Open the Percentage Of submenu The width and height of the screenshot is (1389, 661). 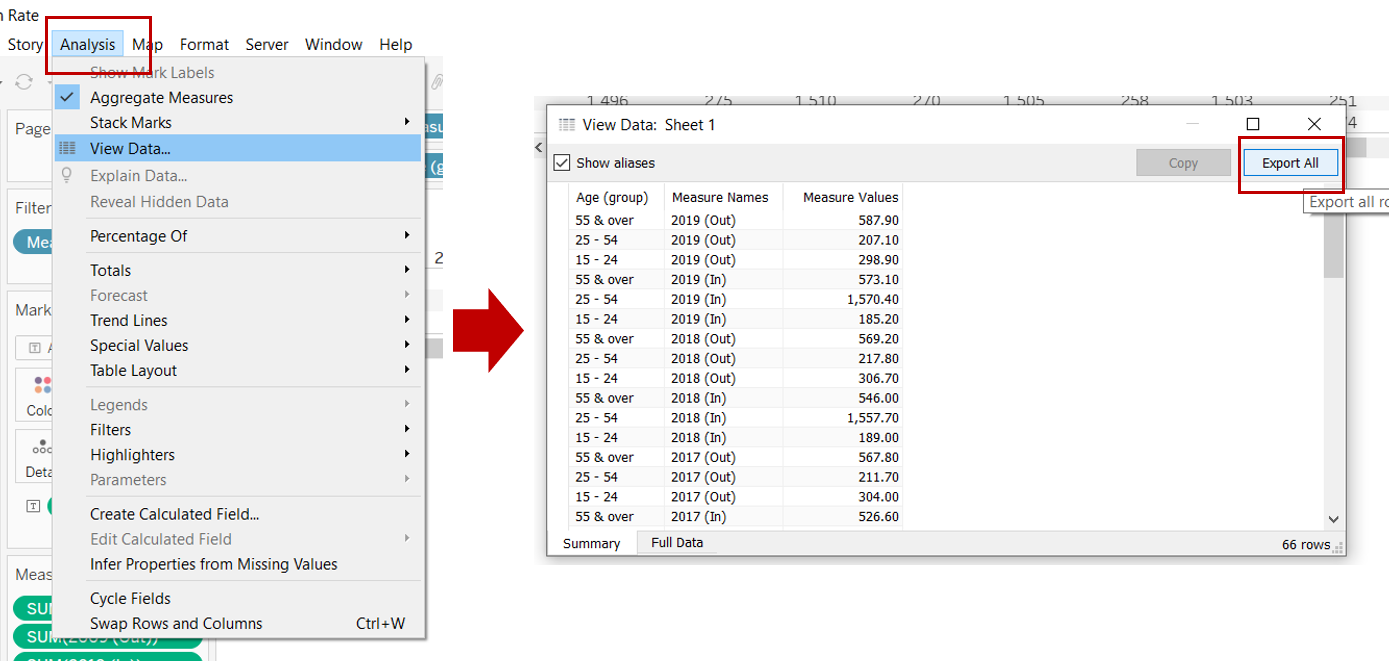point(138,236)
